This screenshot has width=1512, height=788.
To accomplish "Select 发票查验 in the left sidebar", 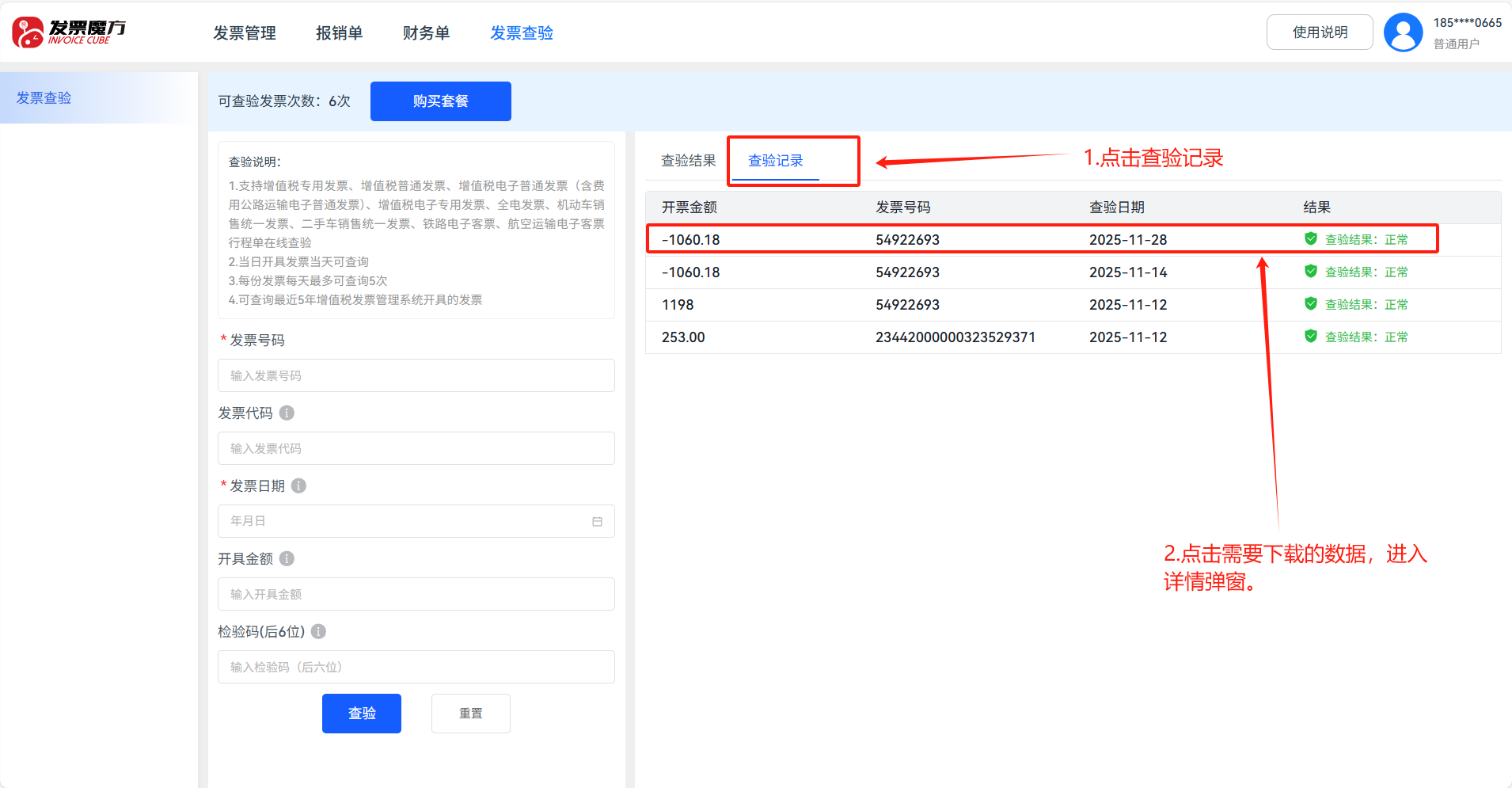I will (x=44, y=98).
